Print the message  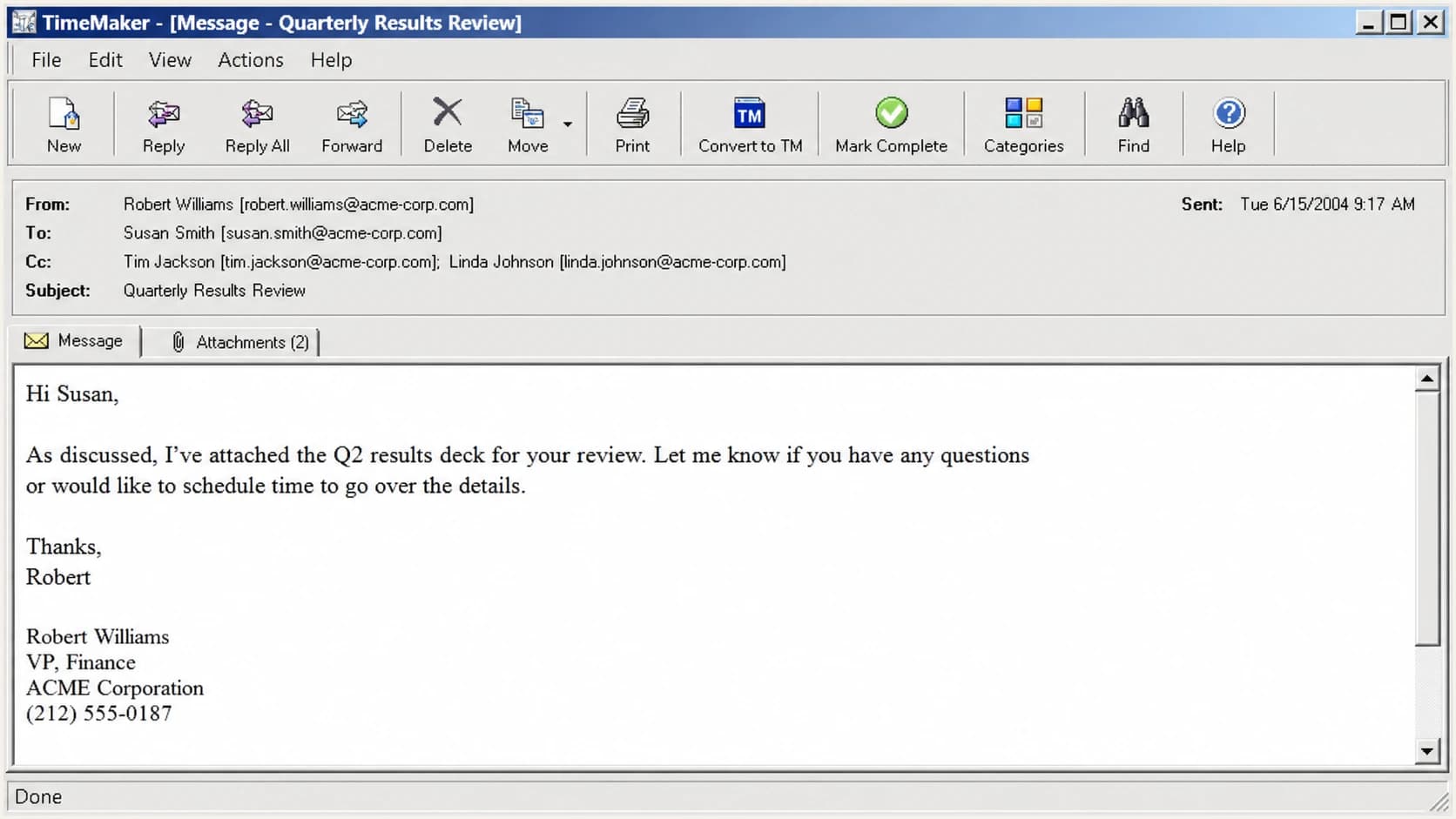(632, 124)
